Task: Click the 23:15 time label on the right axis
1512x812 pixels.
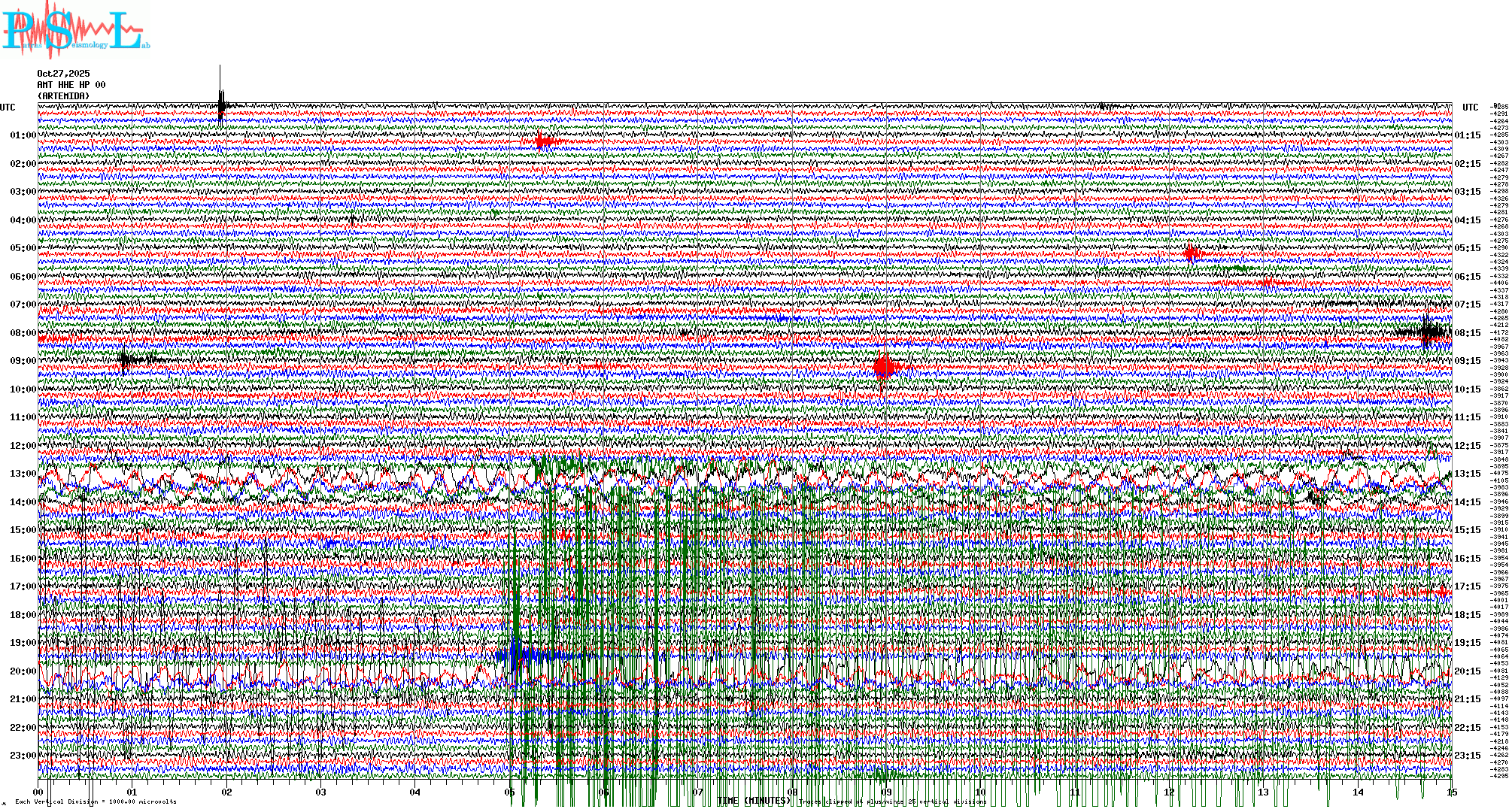Action: (1467, 756)
